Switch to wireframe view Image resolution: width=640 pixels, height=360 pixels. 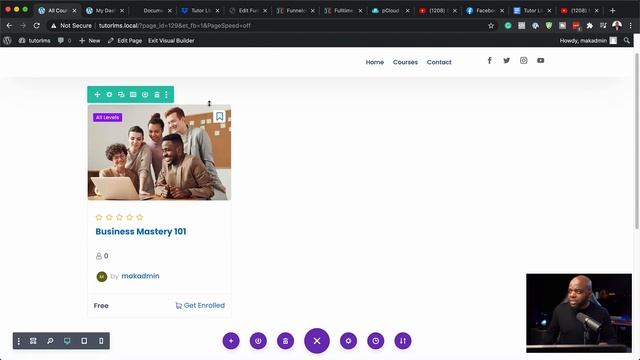pos(33,341)
